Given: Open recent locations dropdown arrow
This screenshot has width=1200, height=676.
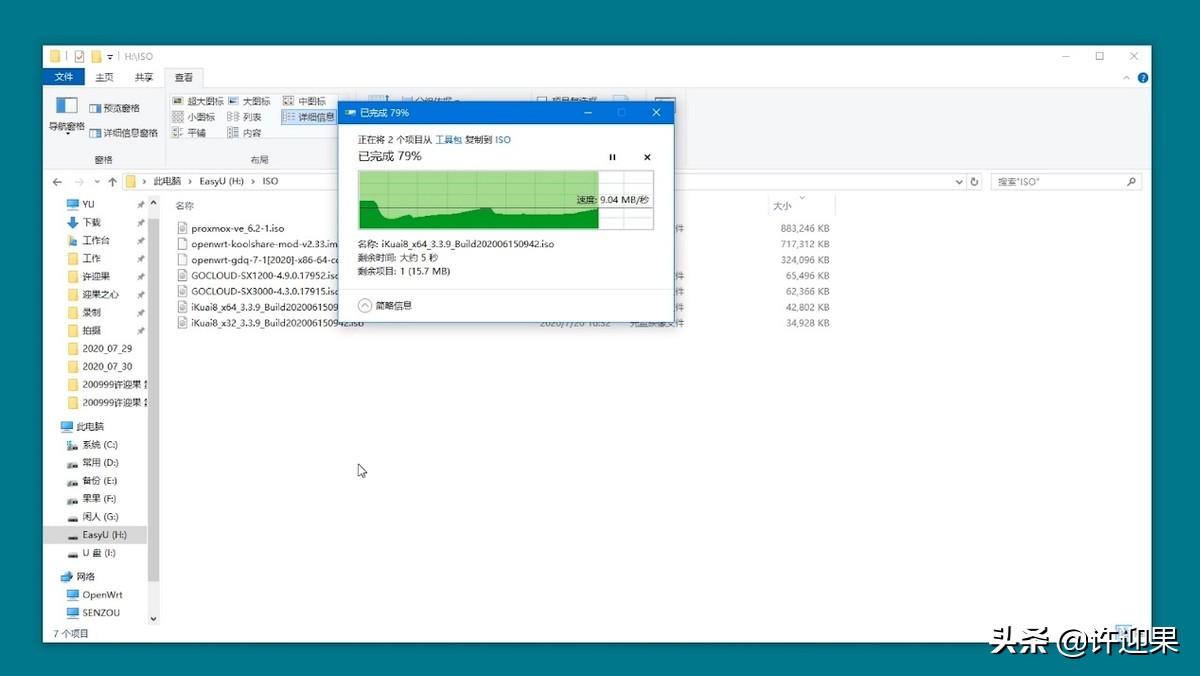Looking at the screenshot, I should coord(96,182).
